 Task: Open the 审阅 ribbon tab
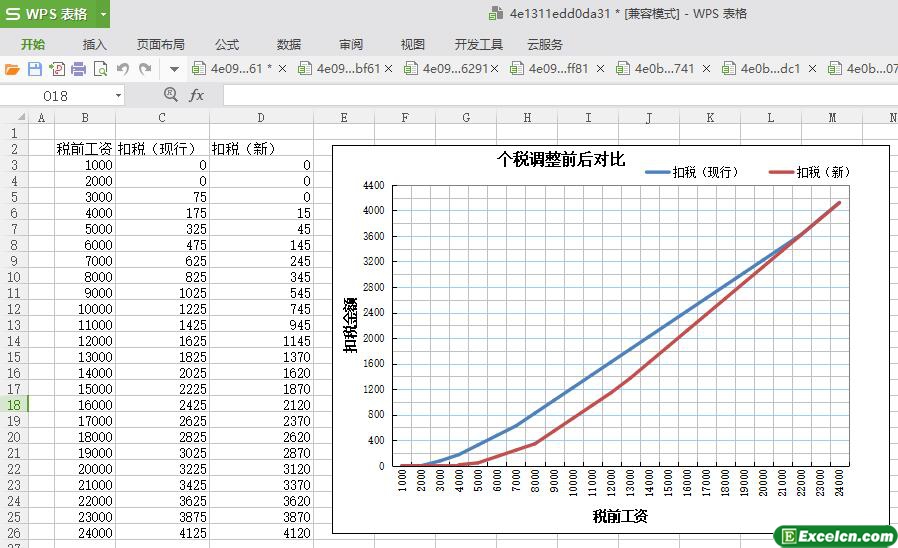click(x=350, y=44)
